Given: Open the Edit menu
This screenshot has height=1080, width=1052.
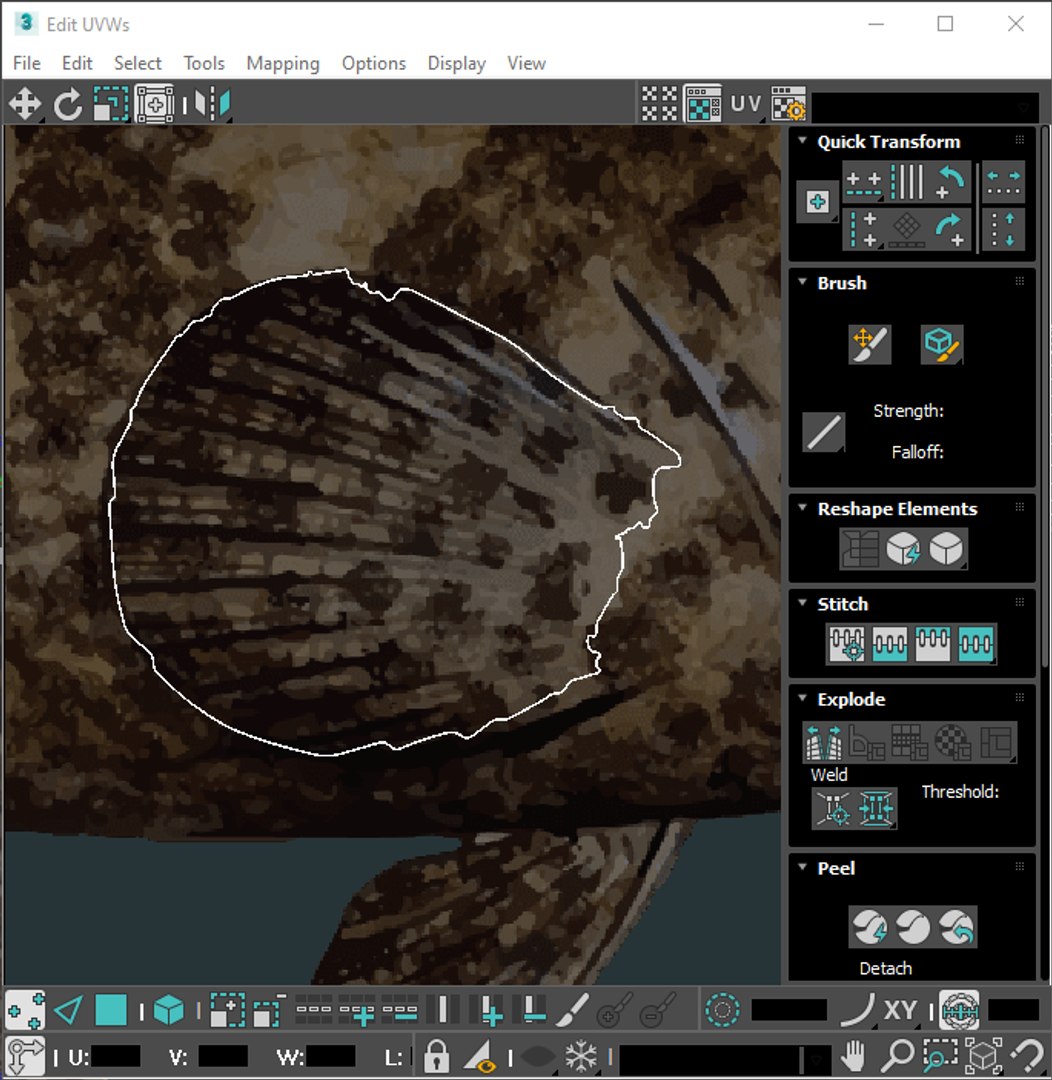Looking at the screenshot, I should pyautogui.click(x=77, y=63).
